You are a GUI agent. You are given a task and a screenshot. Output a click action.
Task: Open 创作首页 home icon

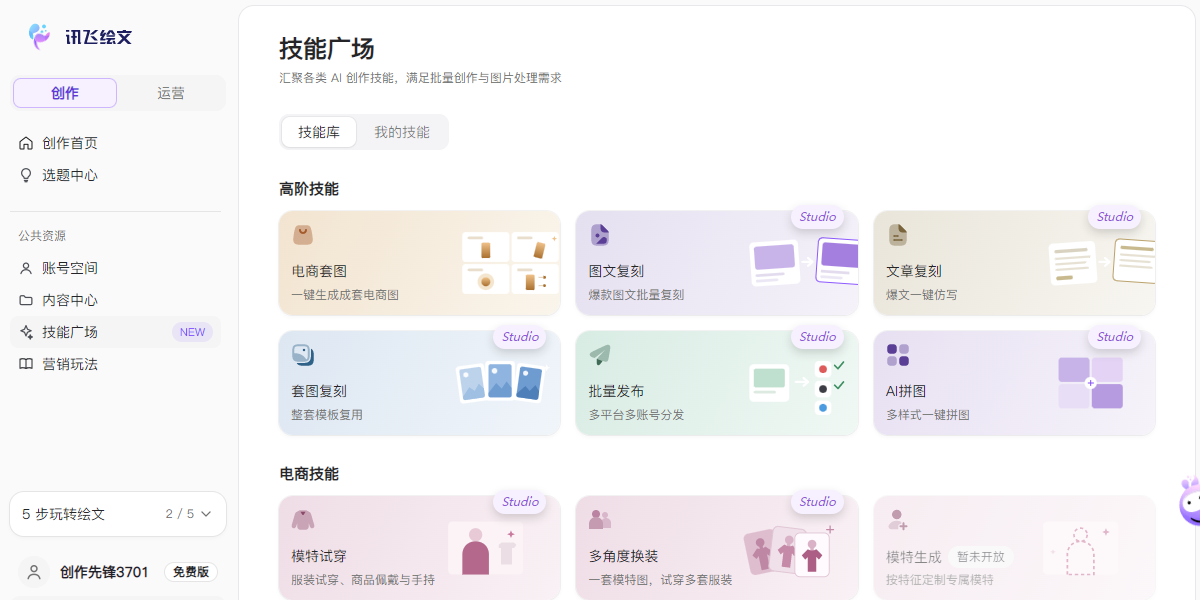point(26,143)
